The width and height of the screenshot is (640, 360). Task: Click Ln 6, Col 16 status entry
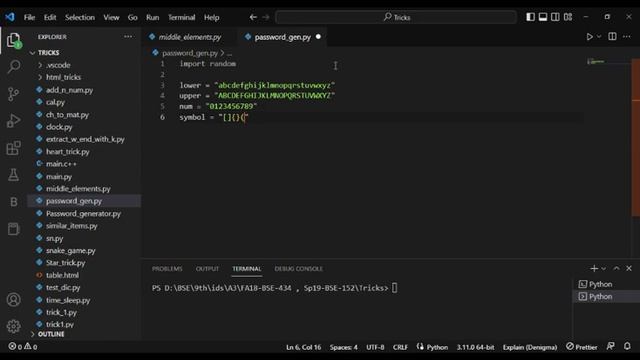coord(303,347)
